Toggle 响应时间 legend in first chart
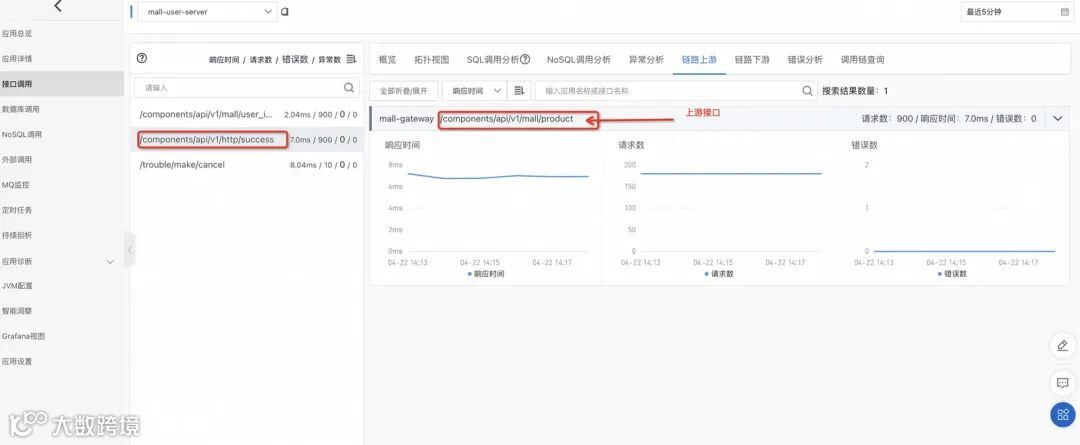The width and height of the screenshot is (1080, 445). pyautogui.click(x=486, y=273)
